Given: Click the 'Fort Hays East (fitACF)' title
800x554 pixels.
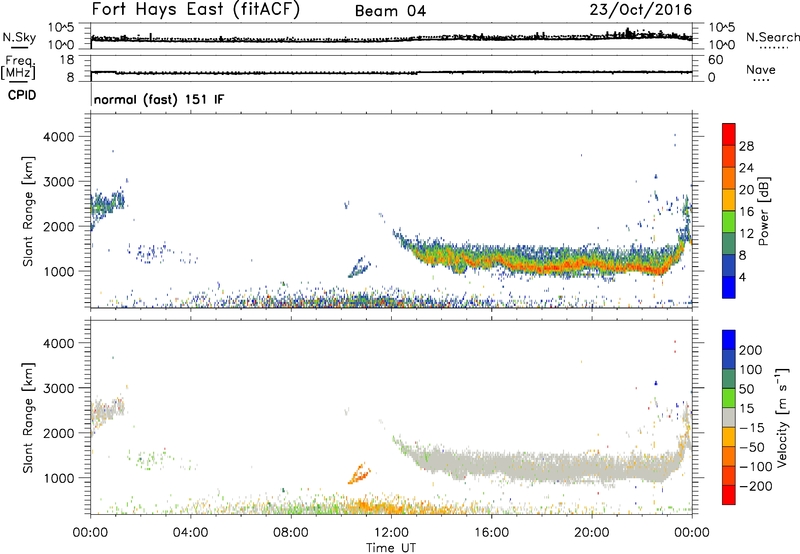Looking at the screenshot, I should (x=195, y=10).
